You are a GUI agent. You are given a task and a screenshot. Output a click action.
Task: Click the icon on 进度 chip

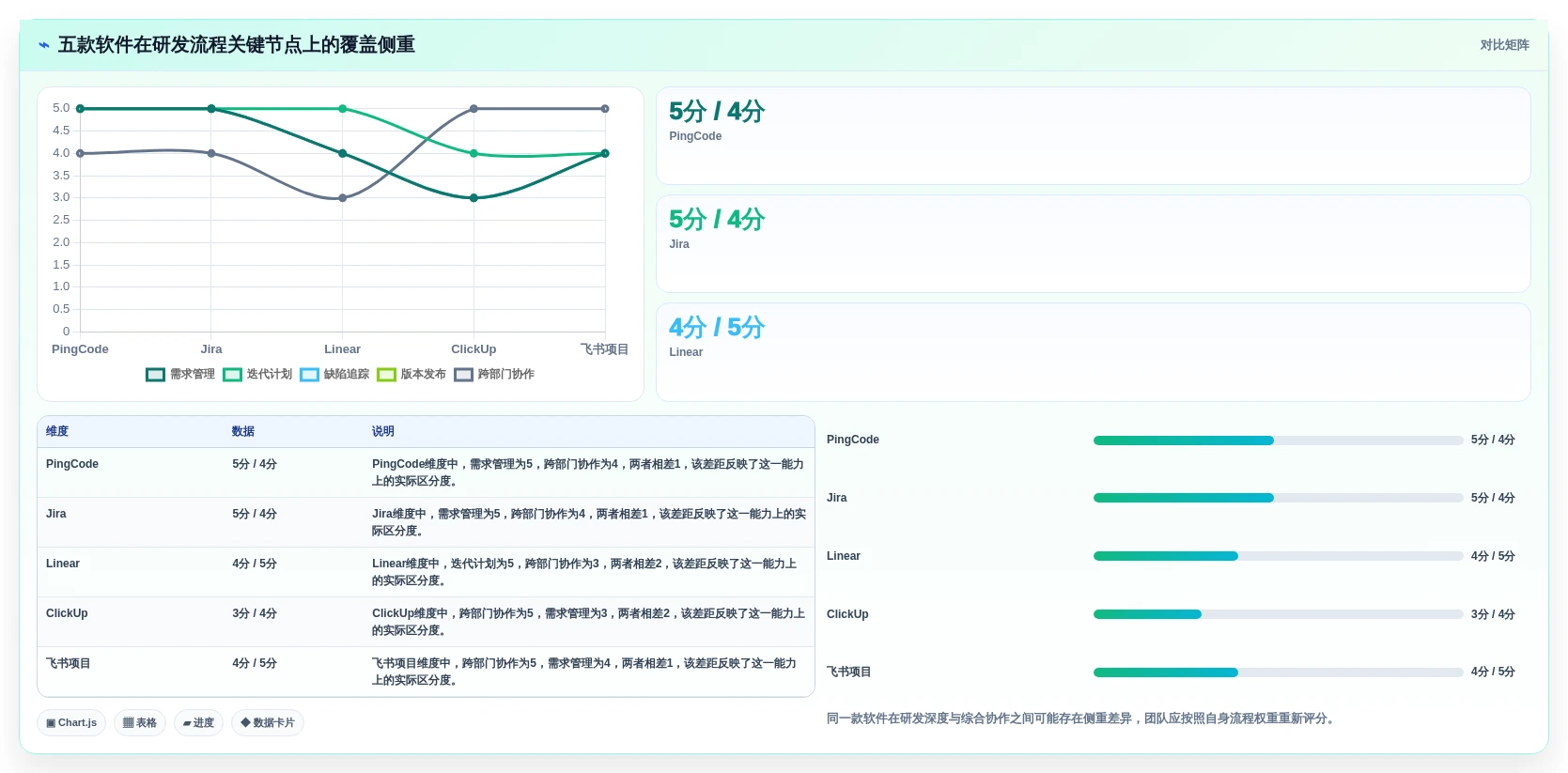click(187, 723)
